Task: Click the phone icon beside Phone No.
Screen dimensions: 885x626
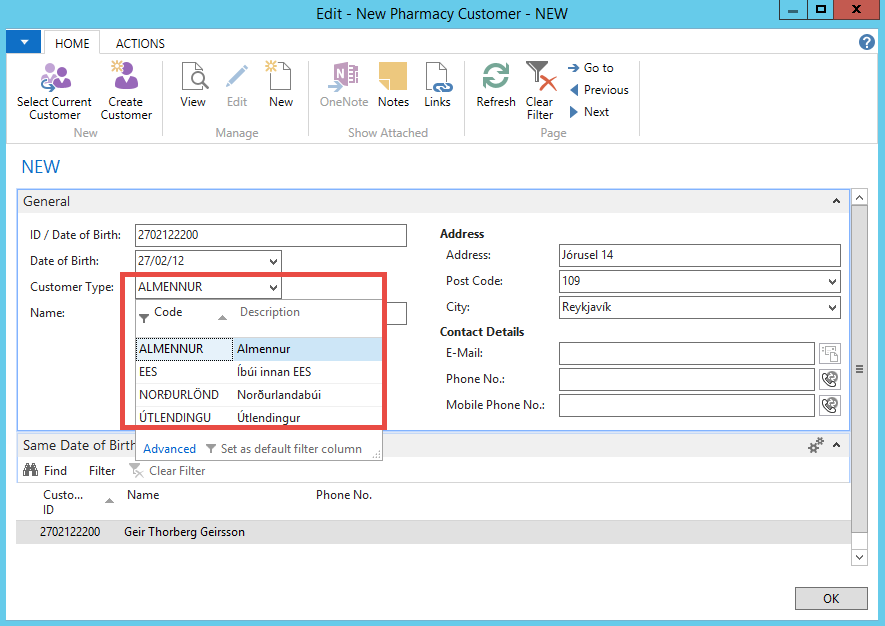Action: click(x=829, y=379)
